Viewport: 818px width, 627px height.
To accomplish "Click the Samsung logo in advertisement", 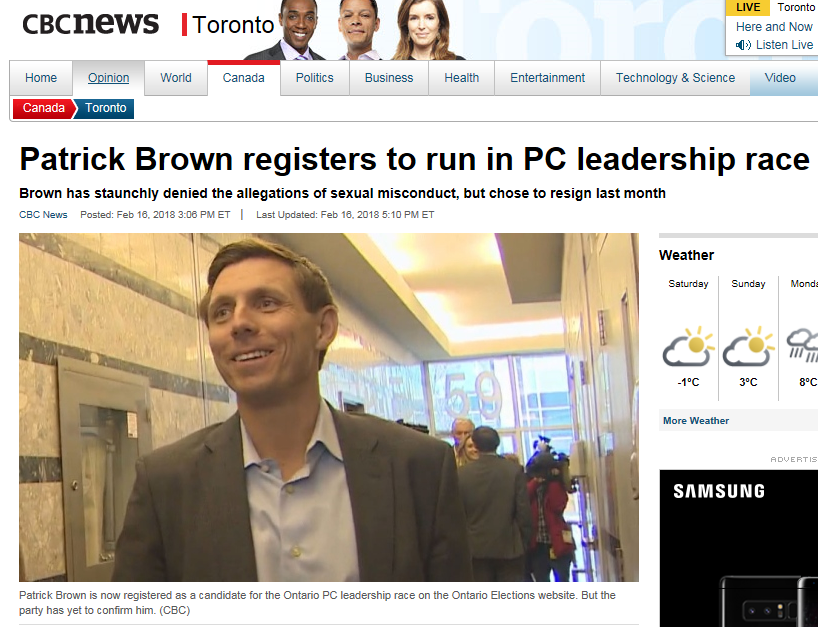I will 719,491.
